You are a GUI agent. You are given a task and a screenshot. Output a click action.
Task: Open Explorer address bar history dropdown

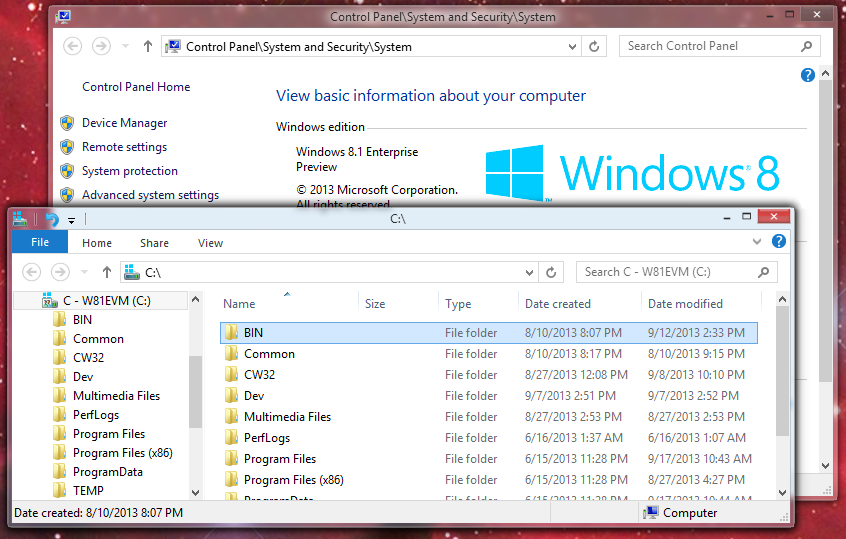(529, 272)
